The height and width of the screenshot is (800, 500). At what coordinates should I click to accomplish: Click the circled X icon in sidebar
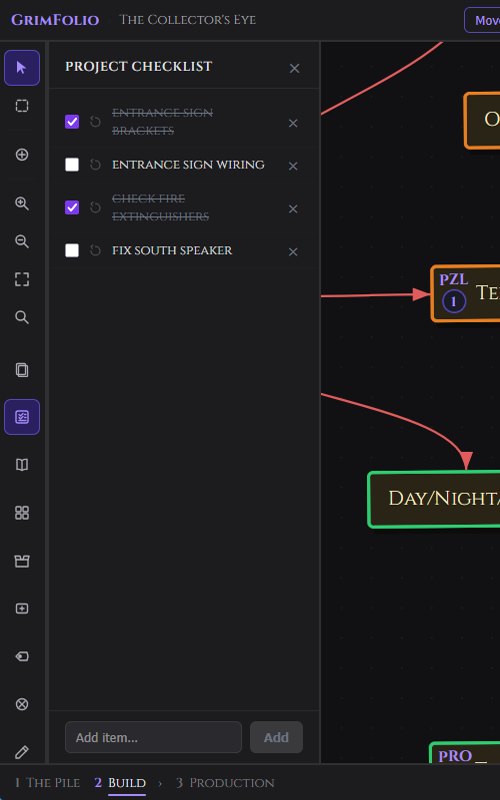tap(22, 704)
